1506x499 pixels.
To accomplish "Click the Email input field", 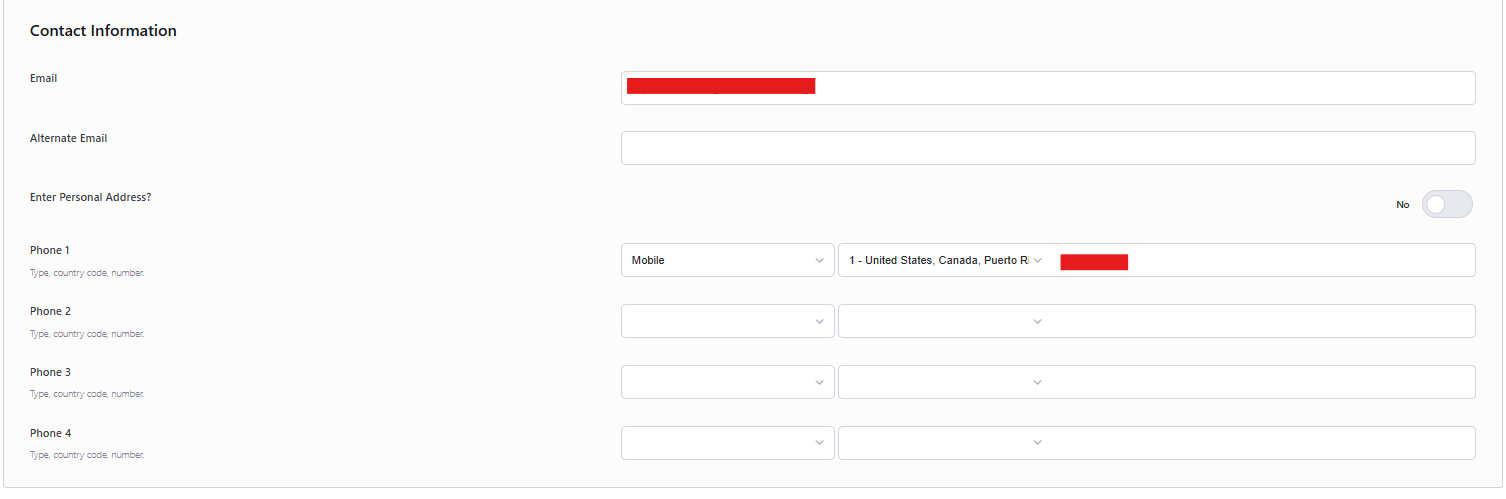I will (1048, 88).
